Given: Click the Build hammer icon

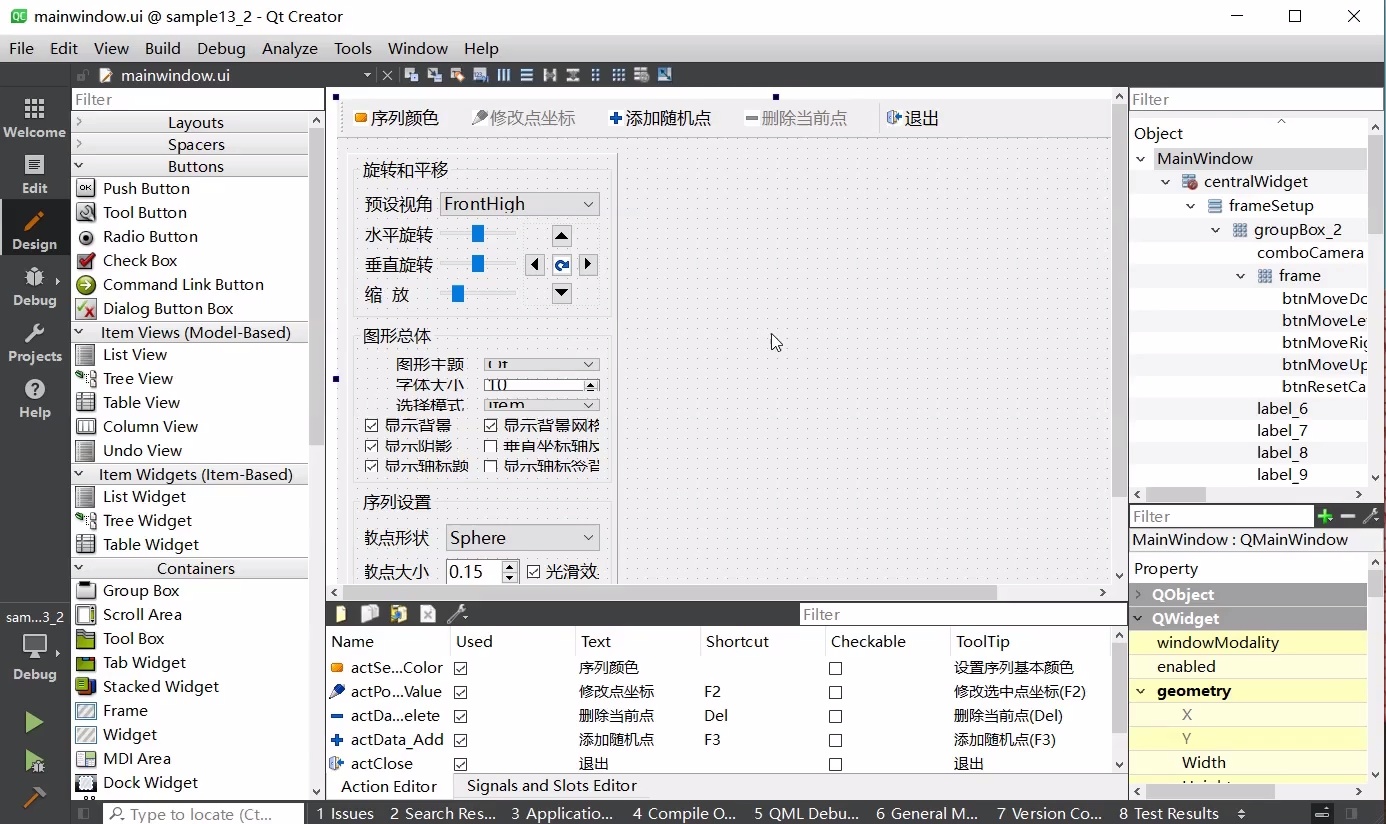Looking at the screenshot, I should (x=34, y=797).
